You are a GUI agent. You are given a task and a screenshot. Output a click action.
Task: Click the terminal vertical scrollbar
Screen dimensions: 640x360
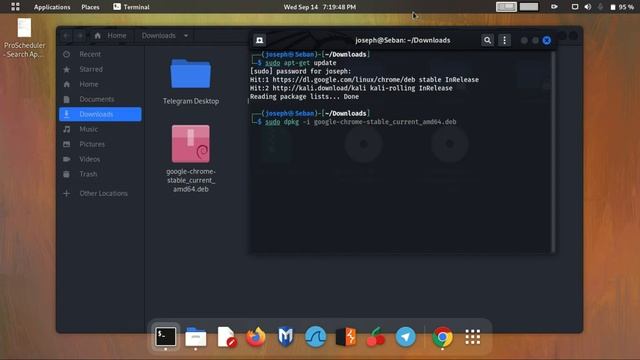553,151
